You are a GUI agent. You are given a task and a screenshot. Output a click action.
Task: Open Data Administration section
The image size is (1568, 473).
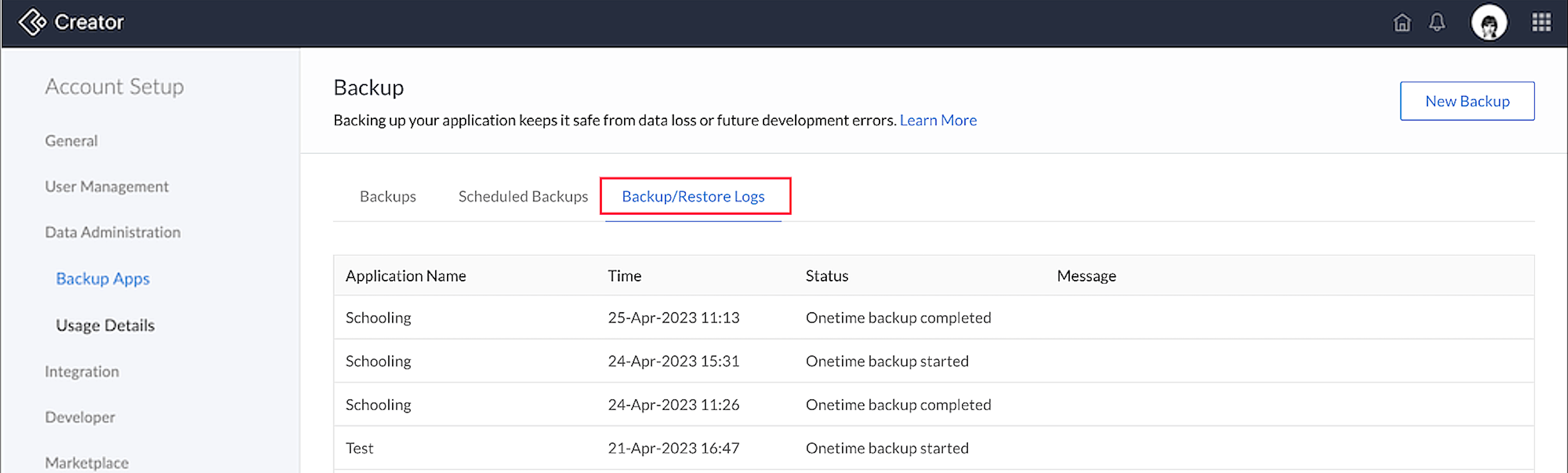point(113,232)
